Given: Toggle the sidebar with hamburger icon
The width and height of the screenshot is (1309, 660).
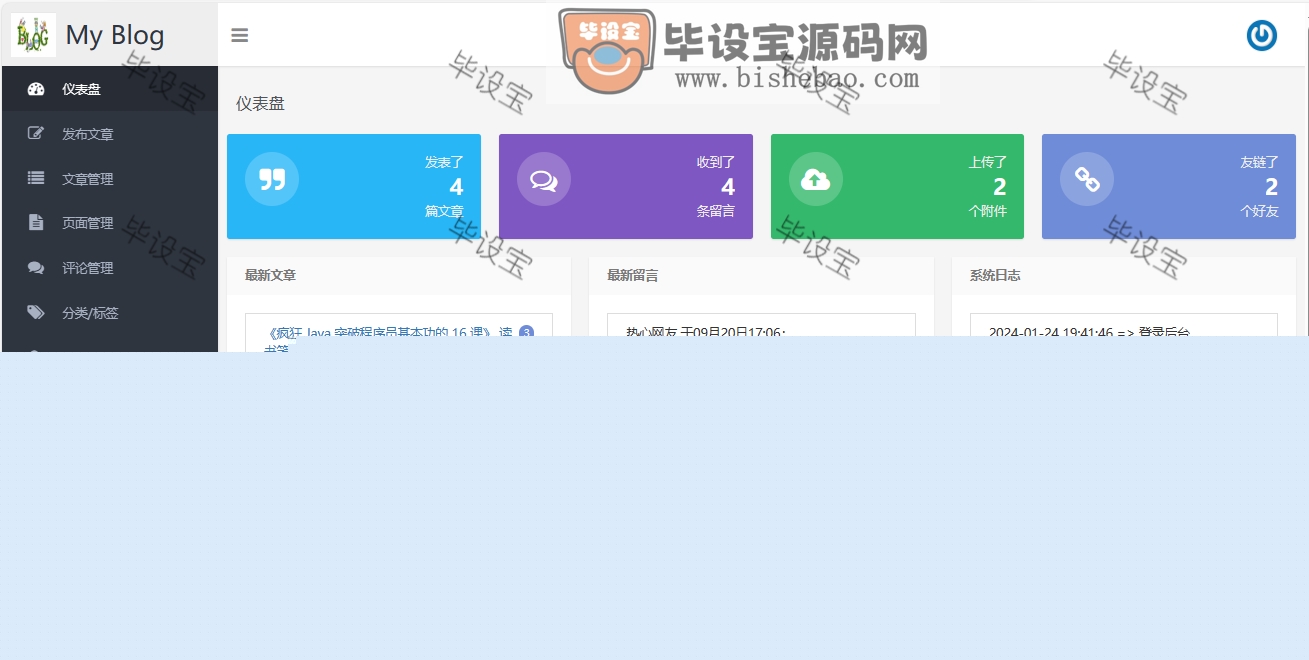Looking at the screenshot, I should coord(239,34).
